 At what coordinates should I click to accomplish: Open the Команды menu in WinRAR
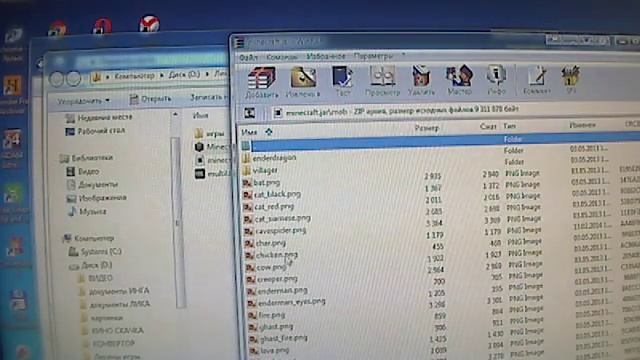click(x=282, y=57)
